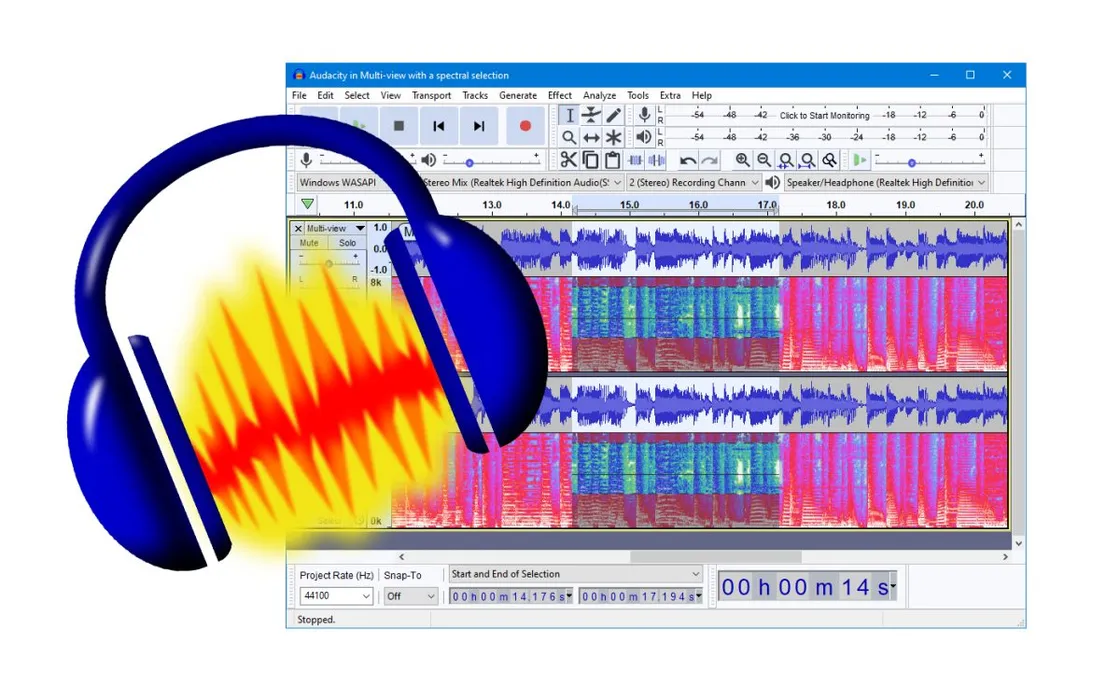Open the Help menu

click(x=701, y=95)
